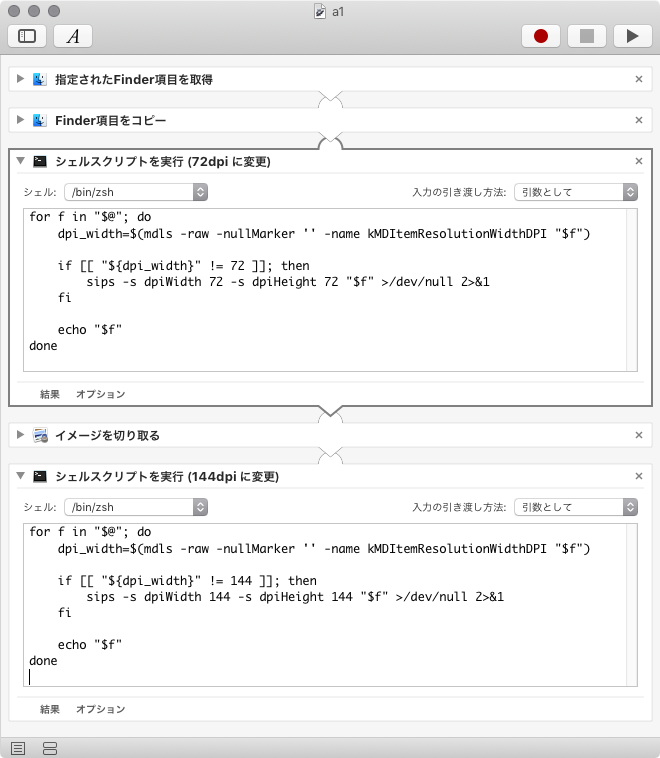Show オプション for the 144dpi action

coord(101,709)
